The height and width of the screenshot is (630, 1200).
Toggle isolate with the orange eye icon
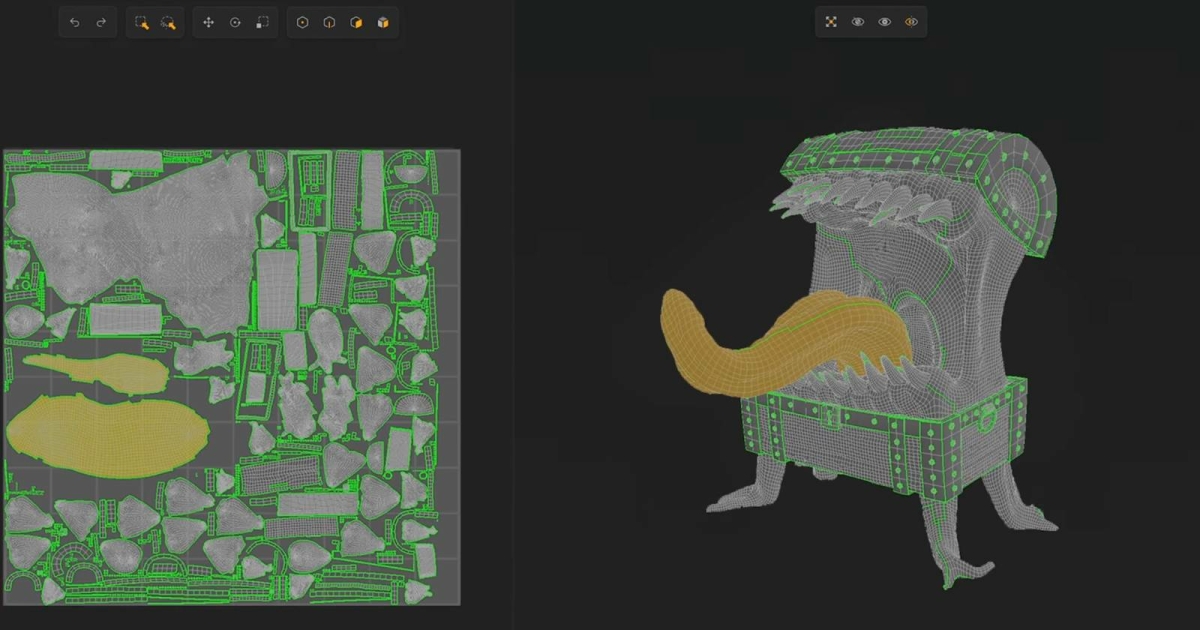pyautogui.click(x=911, y=22)
